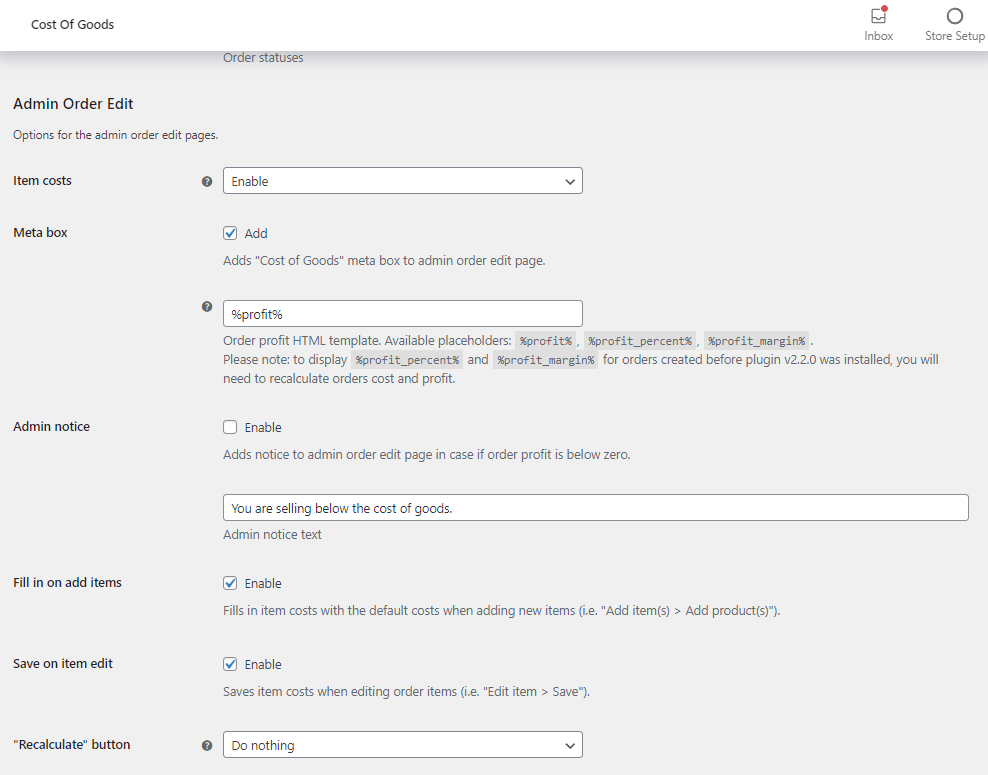Image resolution: width=988 pixels, height=775 pixels.
Task: Show help tooltip for Item costs
Action: [207, 181]
